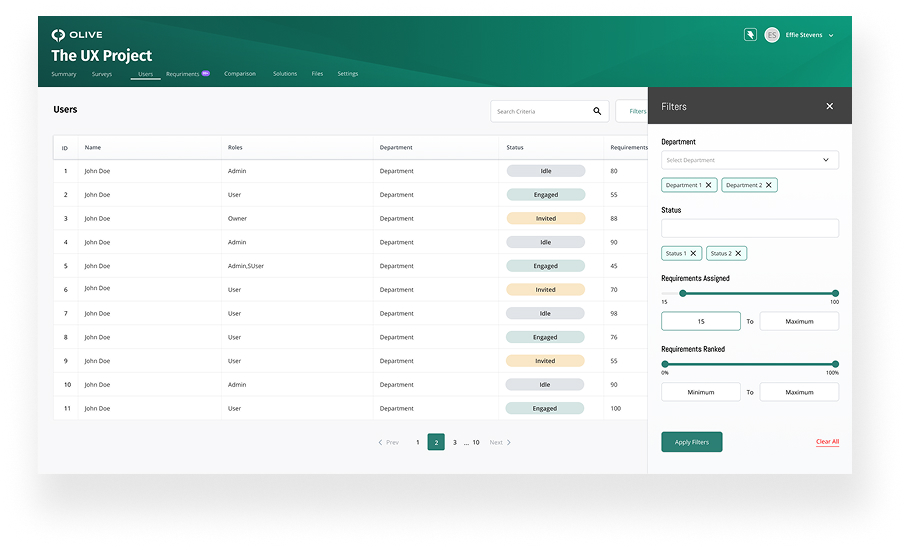Click the Roles column header
This screenshot has width=906, height=550.
coord(235,147)
